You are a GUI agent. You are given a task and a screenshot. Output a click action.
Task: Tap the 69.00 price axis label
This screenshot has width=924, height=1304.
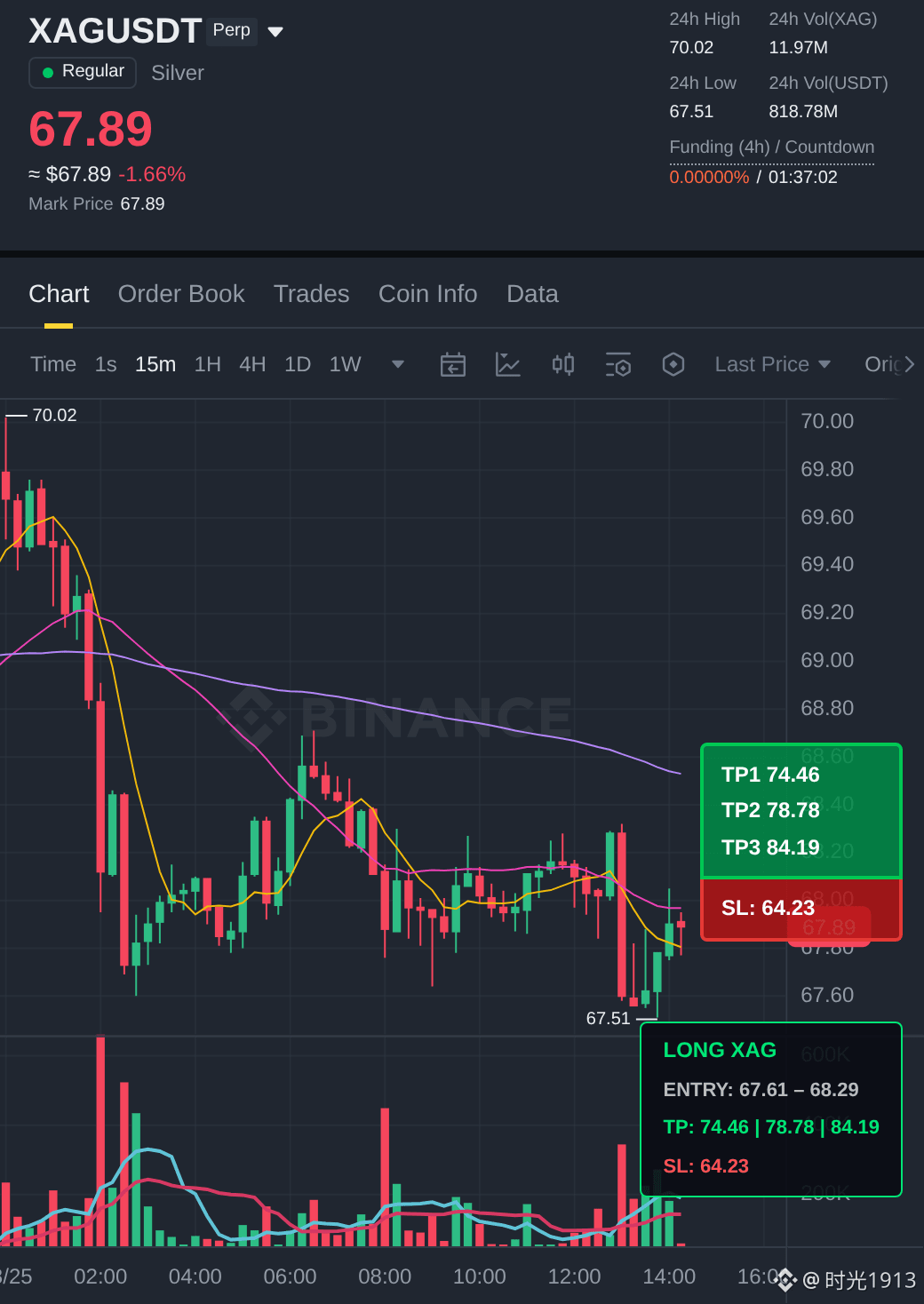pos(827,660)
